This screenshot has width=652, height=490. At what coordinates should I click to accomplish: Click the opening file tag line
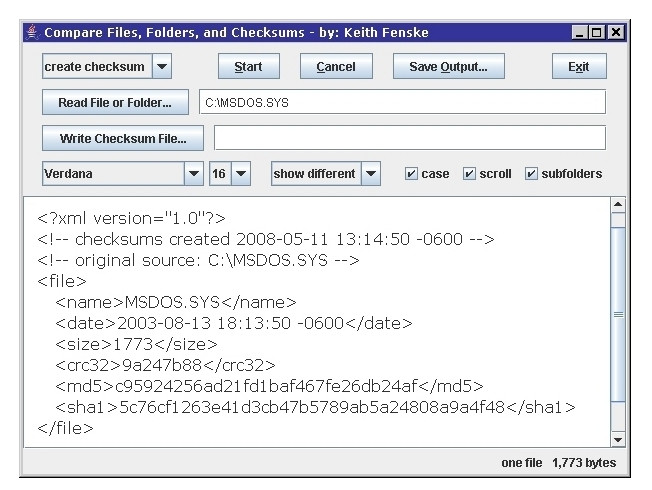(62, 282)
